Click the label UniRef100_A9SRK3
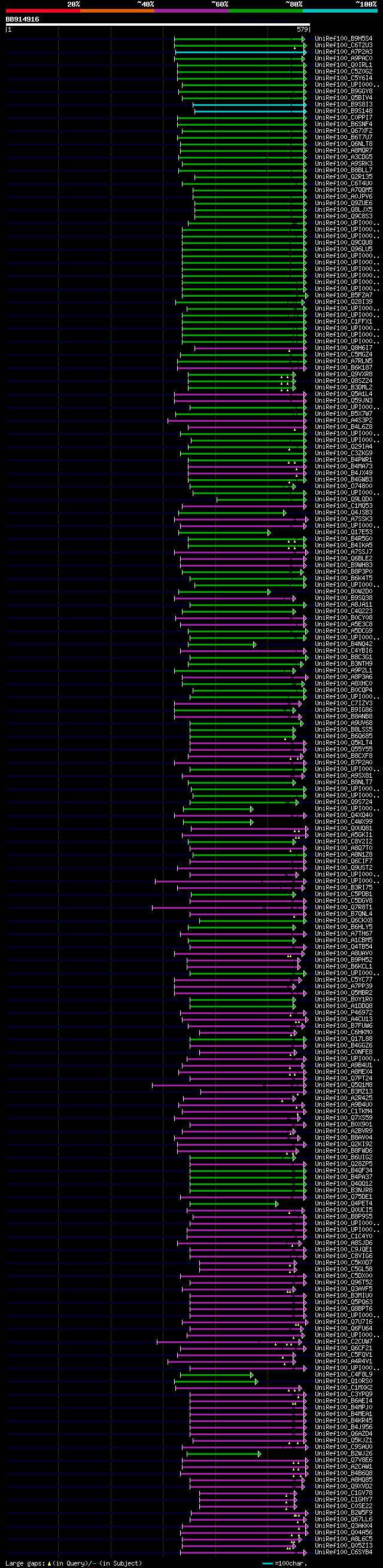This screenshot has height=1568, width=383. 344,164
